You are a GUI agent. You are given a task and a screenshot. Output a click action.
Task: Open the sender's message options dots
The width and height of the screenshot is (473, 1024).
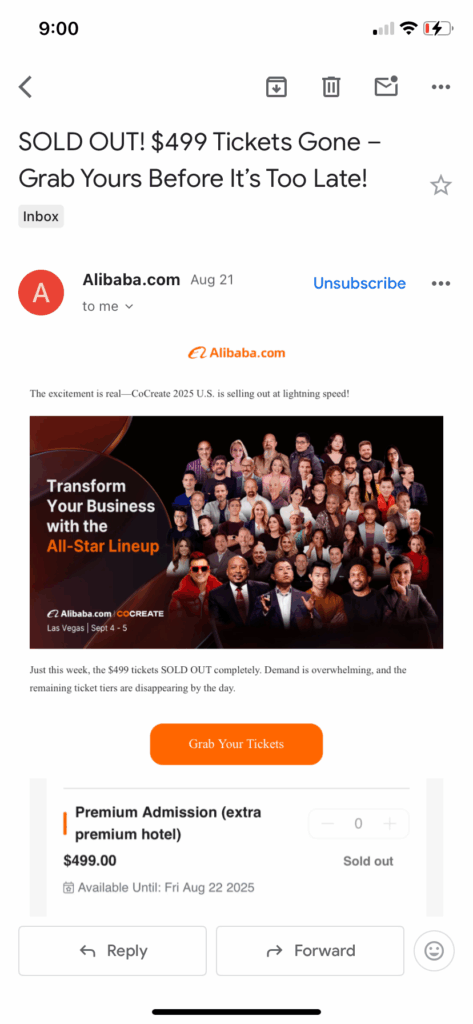click(441, 283)
